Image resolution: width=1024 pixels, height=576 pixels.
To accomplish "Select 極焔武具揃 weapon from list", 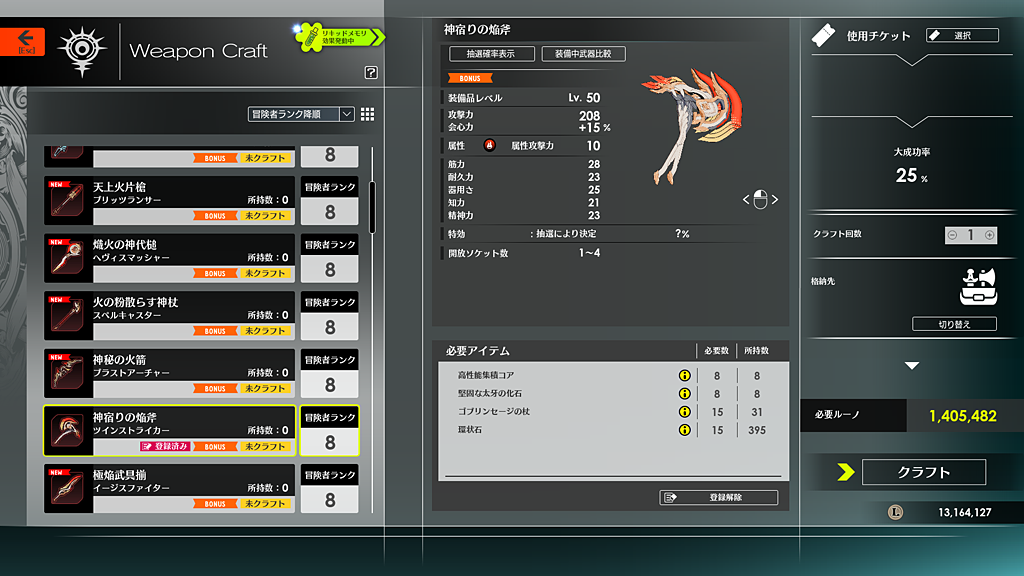I will [x=170, y=488].
